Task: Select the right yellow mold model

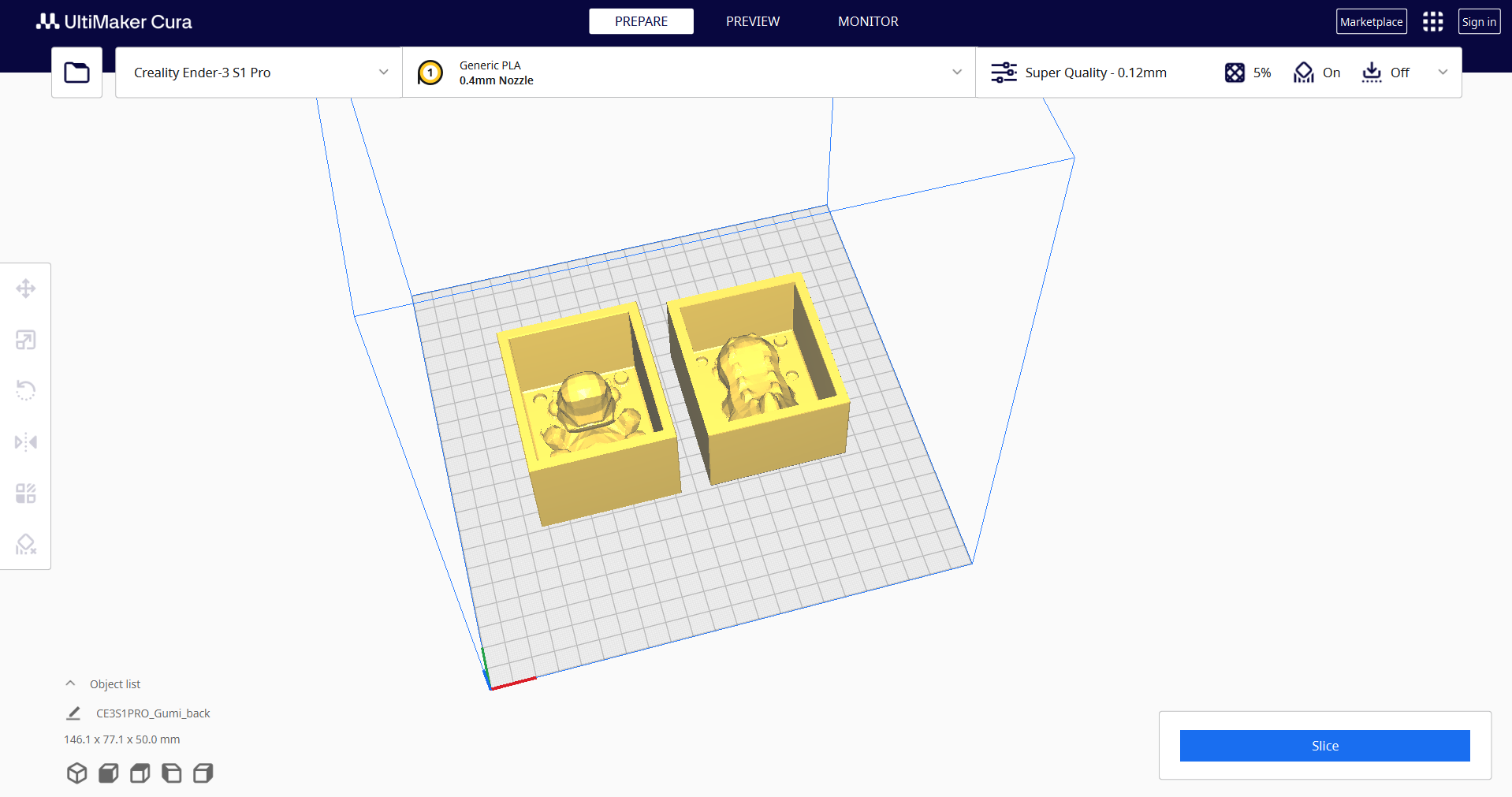Action: click(x=757, y=378)
